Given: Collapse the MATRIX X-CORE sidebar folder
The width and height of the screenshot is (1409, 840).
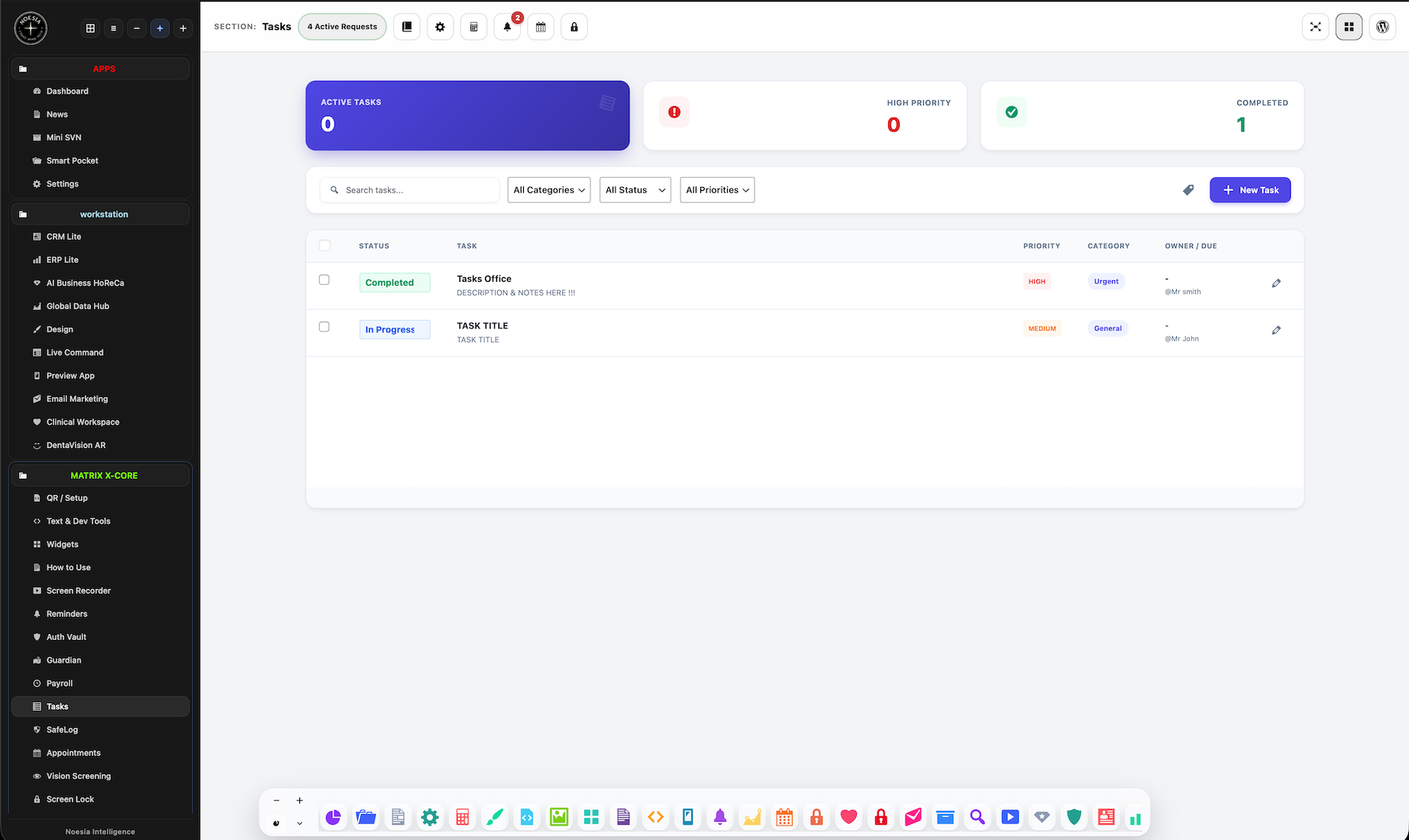Looking at the screenshot, I should [100, 476].
